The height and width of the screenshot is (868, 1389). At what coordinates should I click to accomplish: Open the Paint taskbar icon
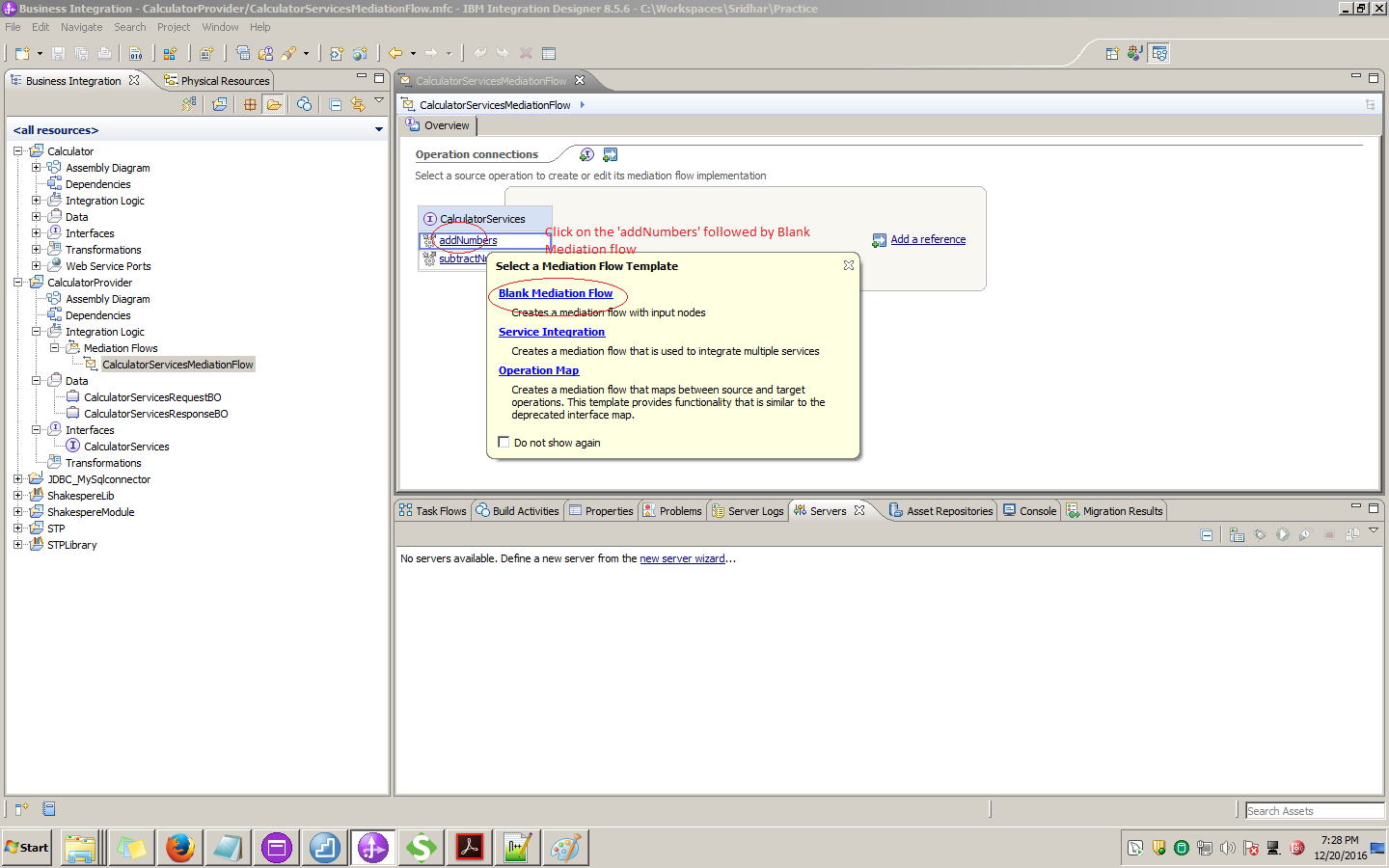[x=566, y=848]
